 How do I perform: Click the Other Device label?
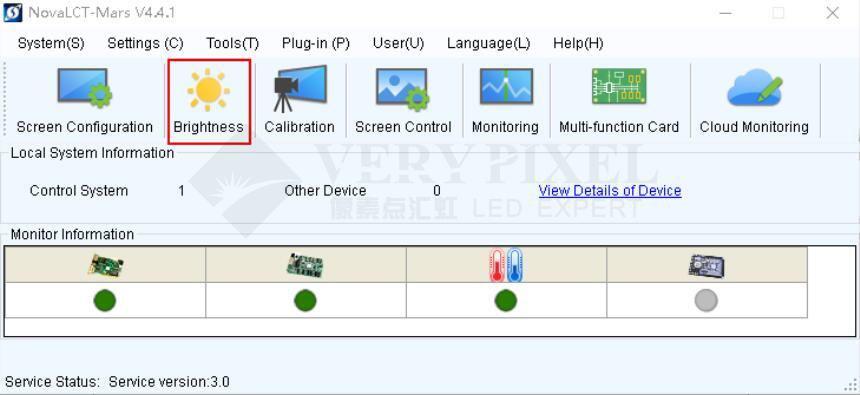coord(325,191)
